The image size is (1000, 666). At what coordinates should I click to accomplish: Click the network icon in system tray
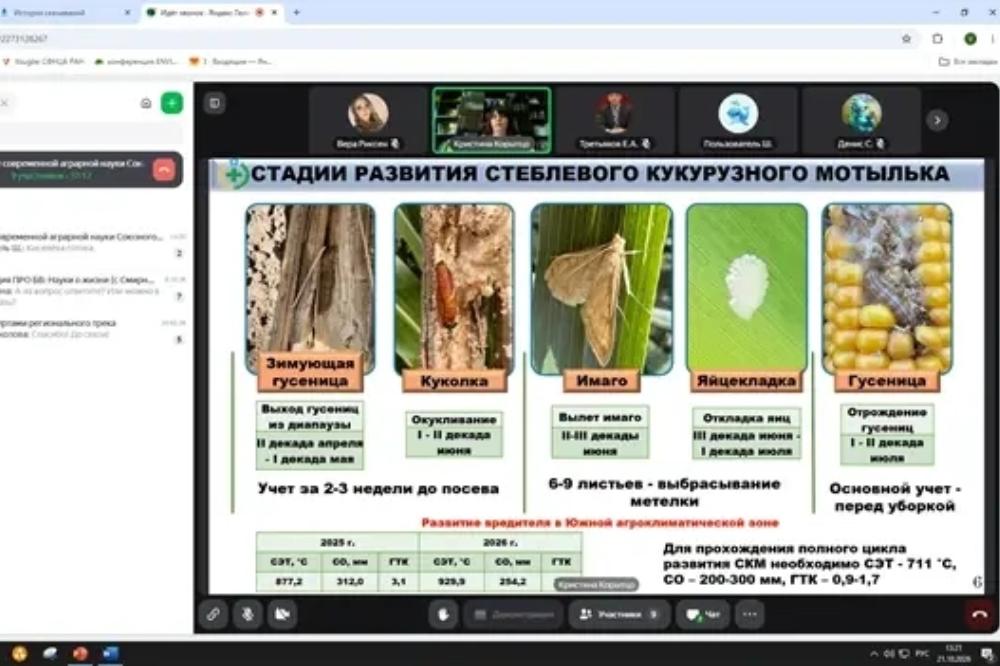904,654
